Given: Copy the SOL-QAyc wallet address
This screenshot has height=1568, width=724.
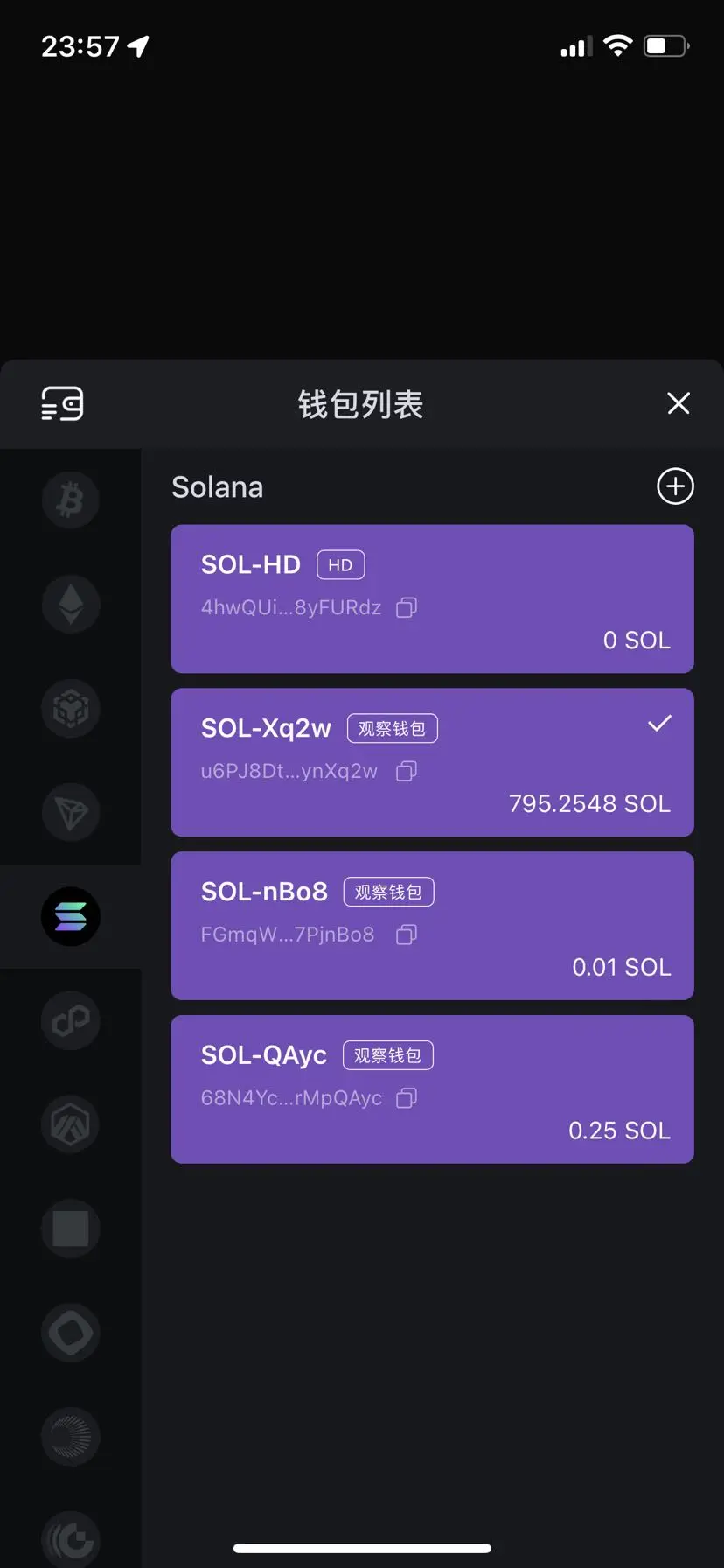Looking at the screenshot, I should point(407,1098).
